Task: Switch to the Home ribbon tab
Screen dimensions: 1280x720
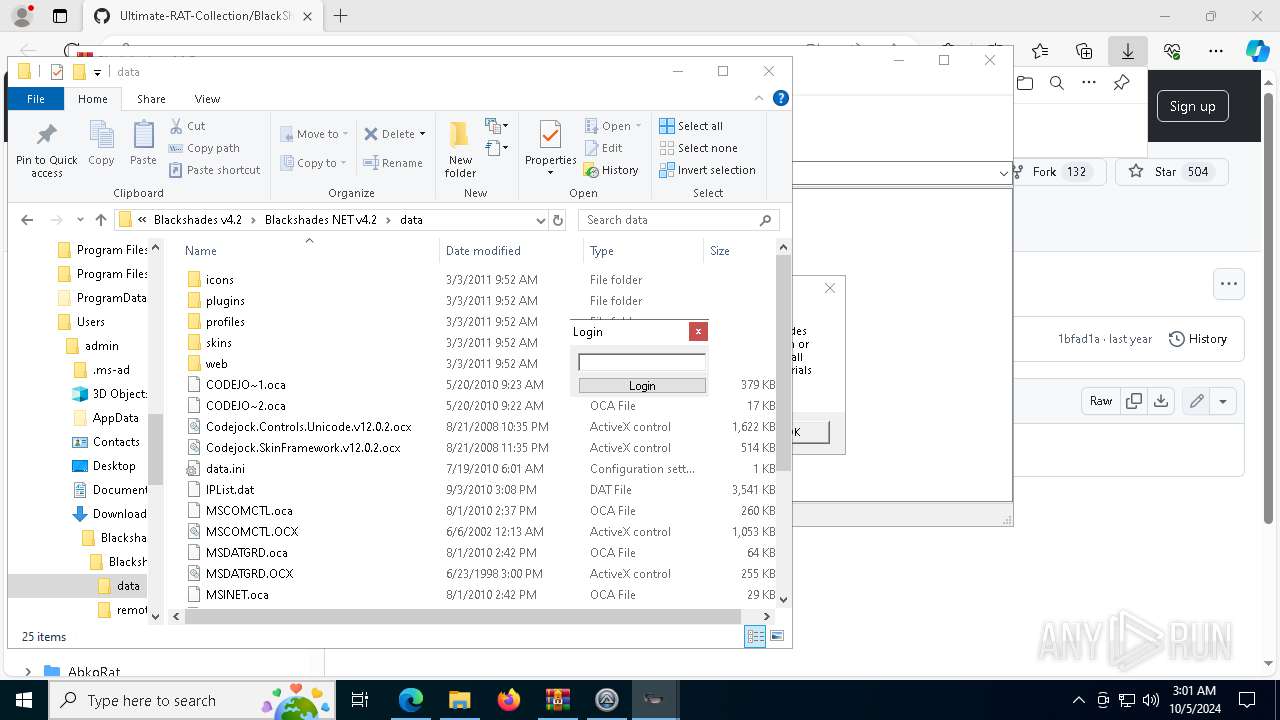Action: 92,99
